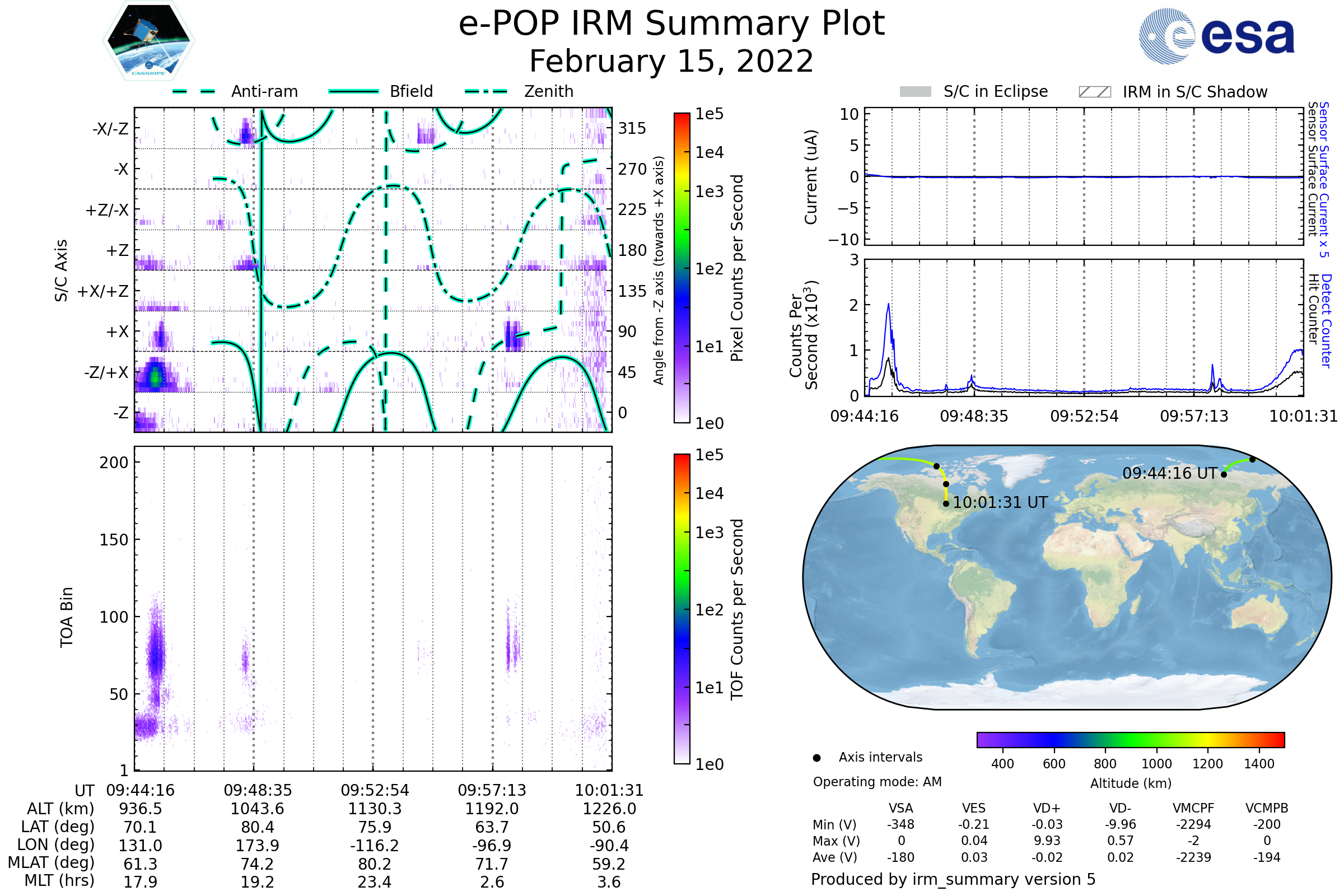Click the 'S/C Axis' axis label
The height and width of the screenshot is (896, 1344).
pos(61,270)
